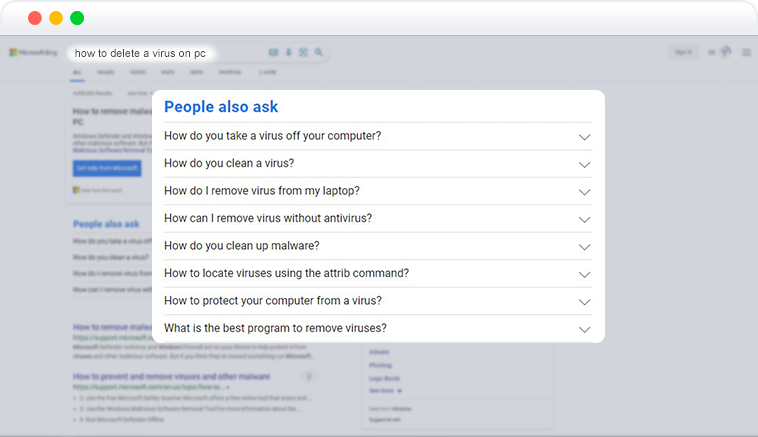Viewport: 758px width, 437px height.
Task: Open the blurred "How to prevent and remove viruses and other malware" link
Action: coord(172,377)
